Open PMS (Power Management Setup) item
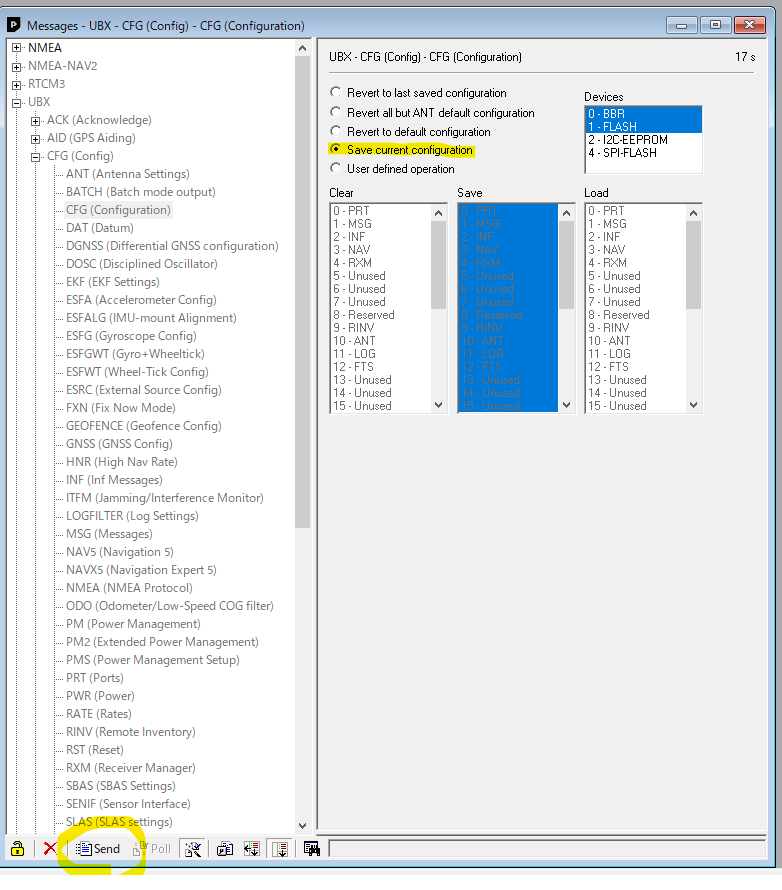This screenshot has width=782, height=890. coord(153,660)
